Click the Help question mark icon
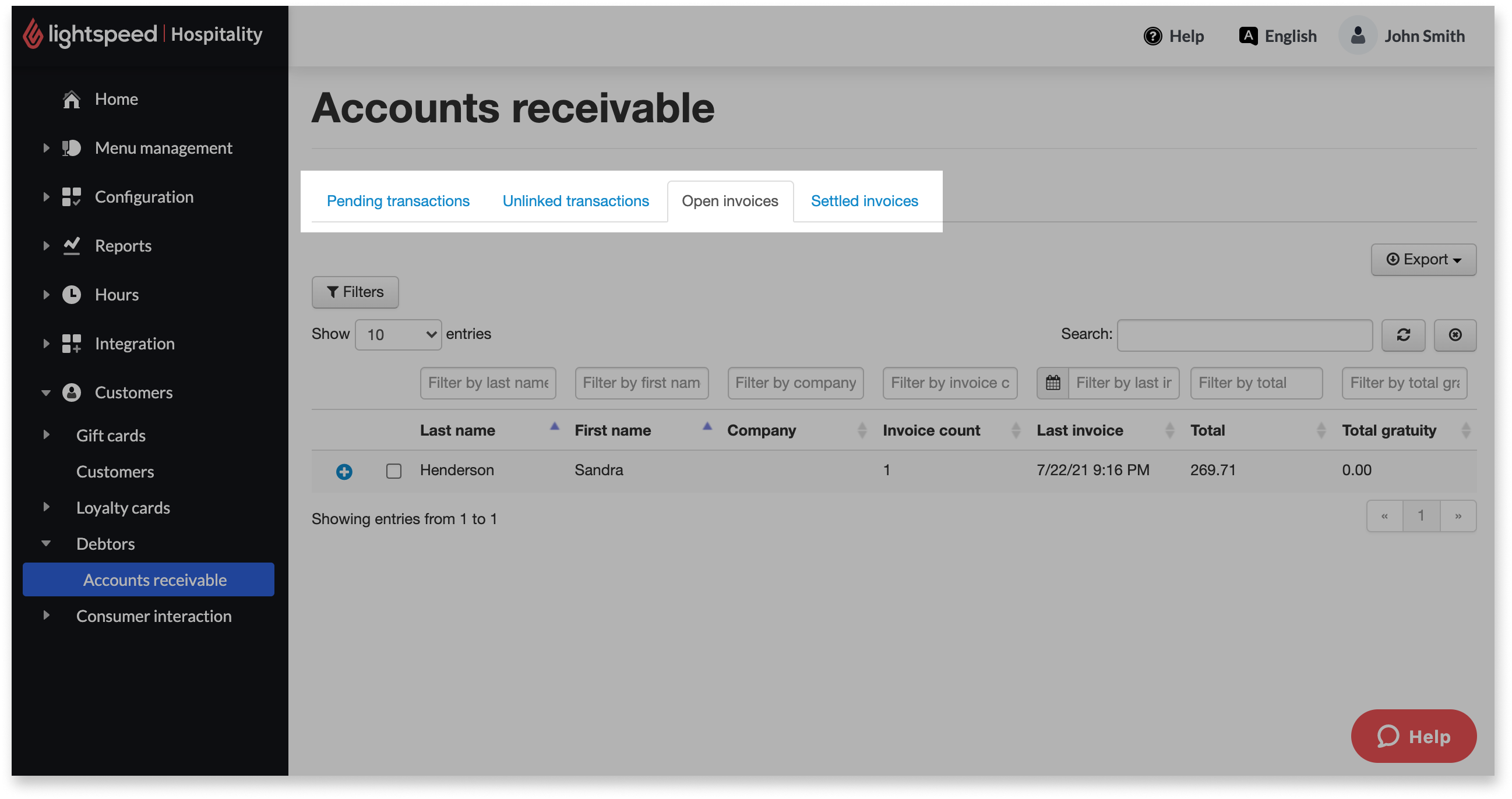This screenshot has height=799, width=1512. [x=1152, y=35]
